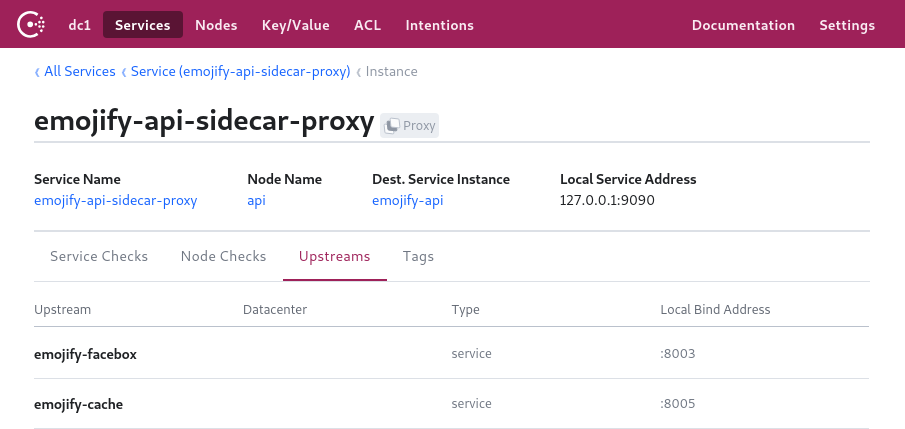Go to the Nodes page
Viewport: 905px width, 429px height.
[x=216, y=25]
